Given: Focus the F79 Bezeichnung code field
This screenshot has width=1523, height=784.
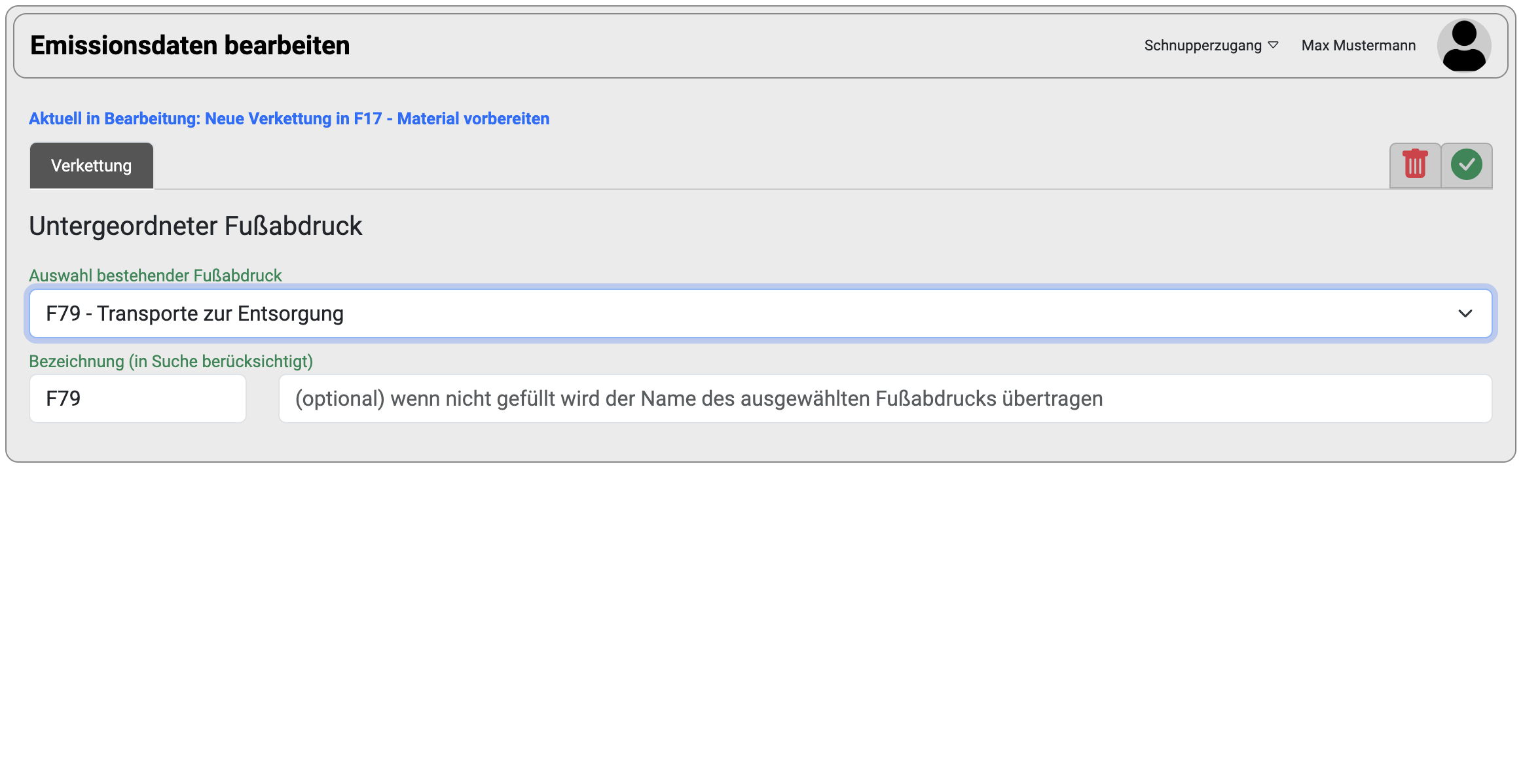Looking at the screenshot, I should click(138, 399).
